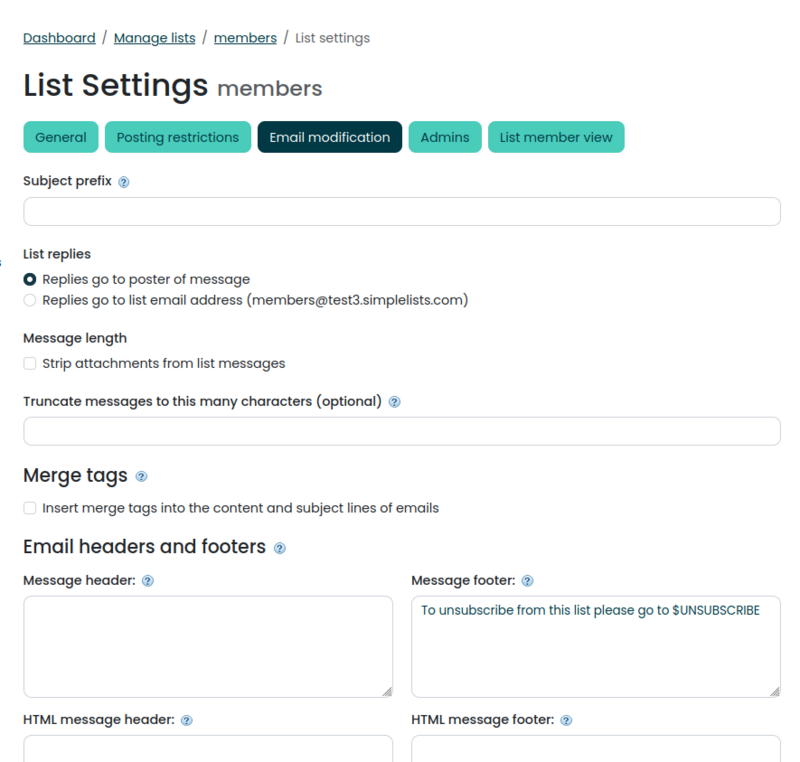
Task: Open help for Message footer
Action: tap(527, 580)
